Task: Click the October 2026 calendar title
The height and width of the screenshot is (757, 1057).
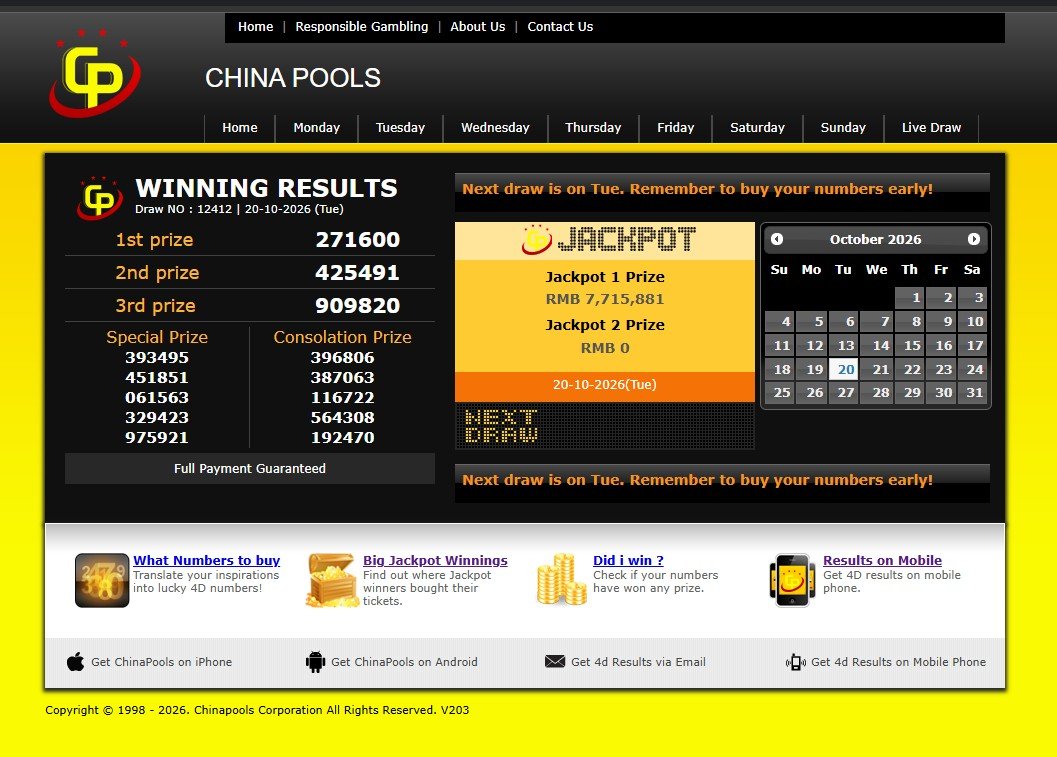Action: tap(875, 239)
